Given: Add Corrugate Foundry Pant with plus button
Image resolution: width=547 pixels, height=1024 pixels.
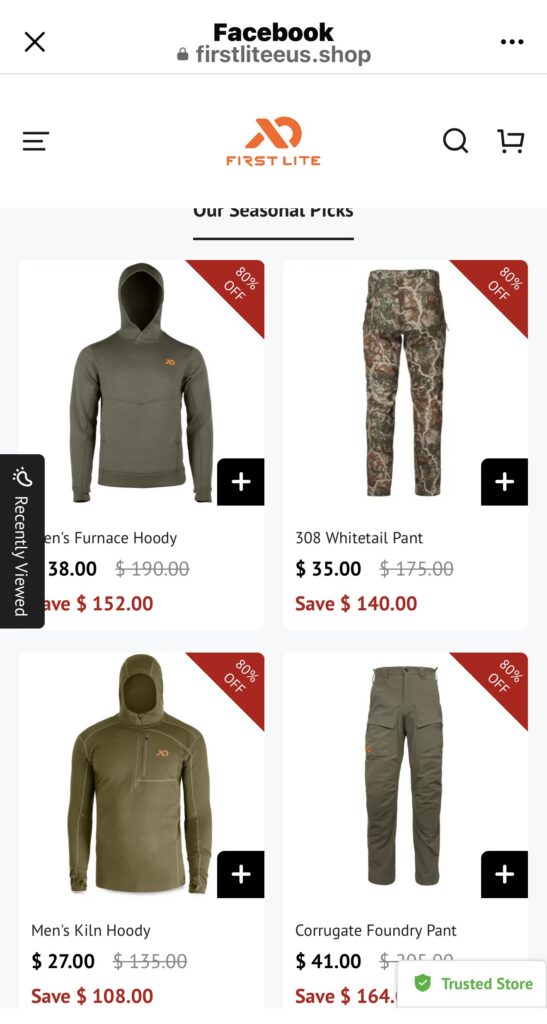Looking at the screenshot, I should coord(505,874).
